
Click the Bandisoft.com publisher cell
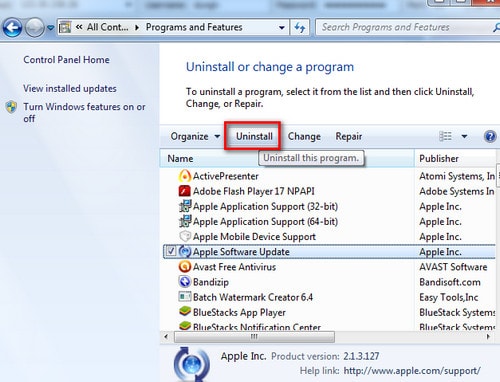[450, 282]
